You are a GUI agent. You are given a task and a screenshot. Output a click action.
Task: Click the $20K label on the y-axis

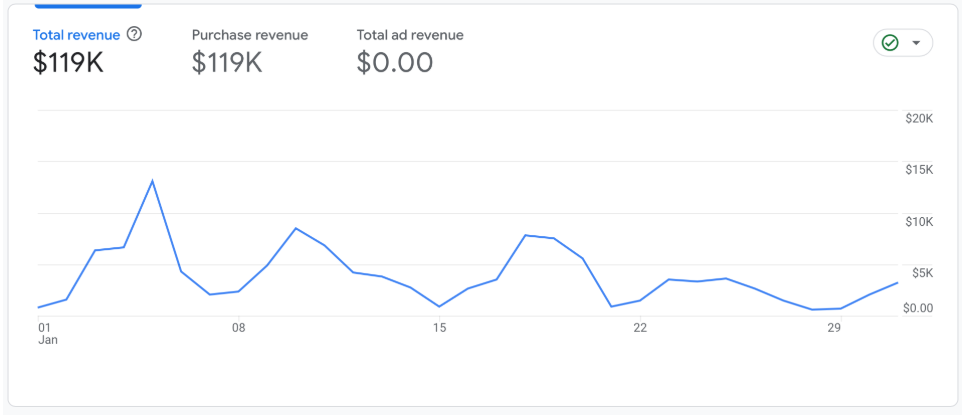918,118
